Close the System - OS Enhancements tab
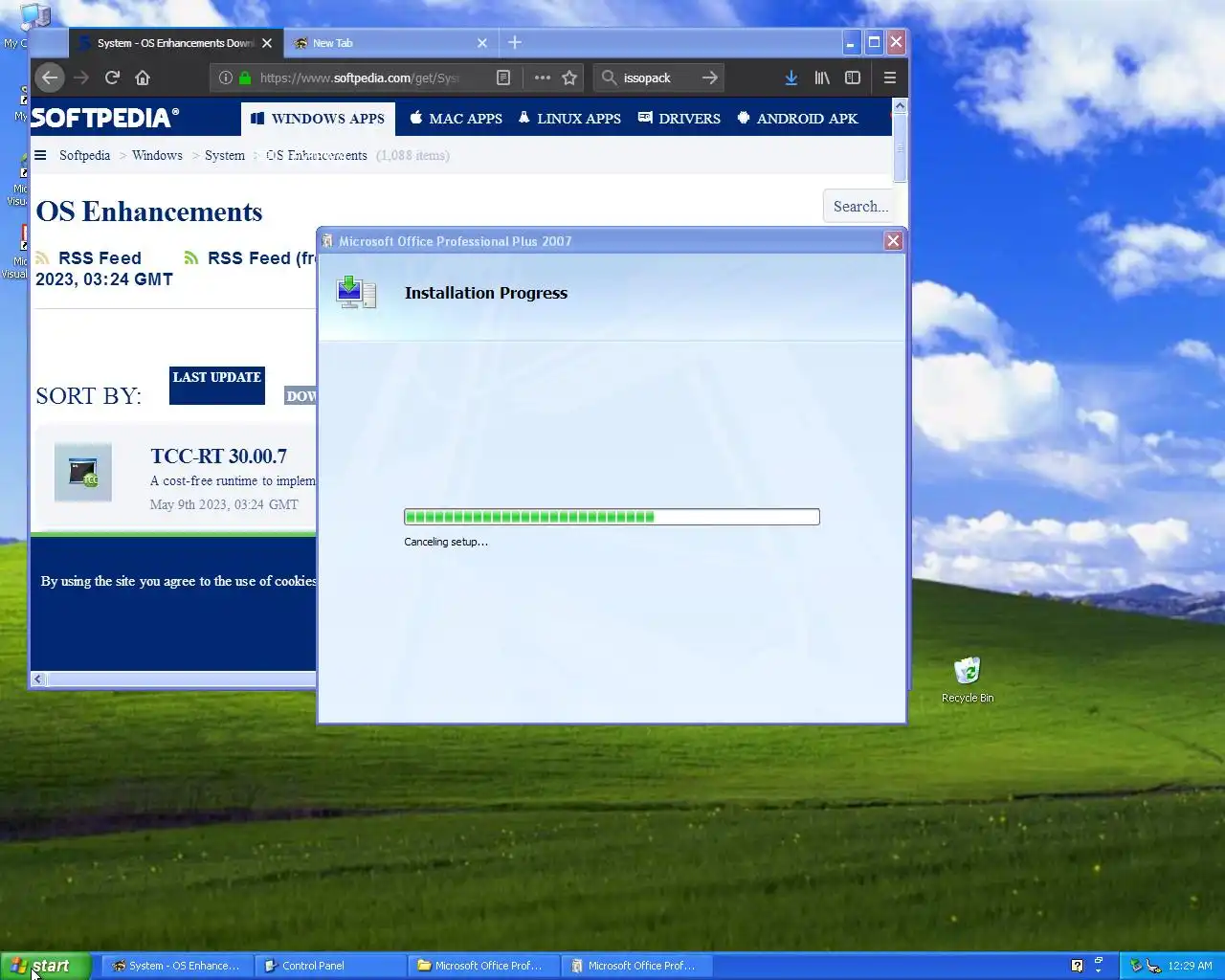The image size is (1225, 980). pyautogui.click(x=267, y=43)
